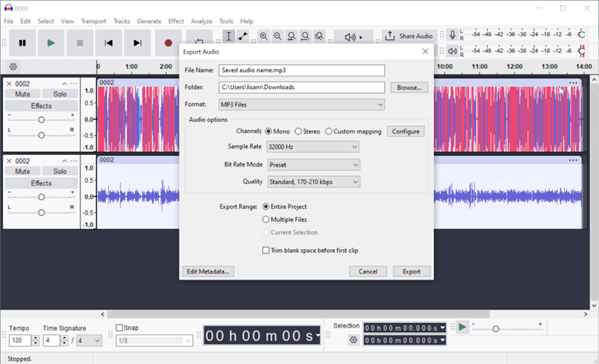Open the time signature denominator dropdown
This screenshot has width=599, height=364.
89,340
